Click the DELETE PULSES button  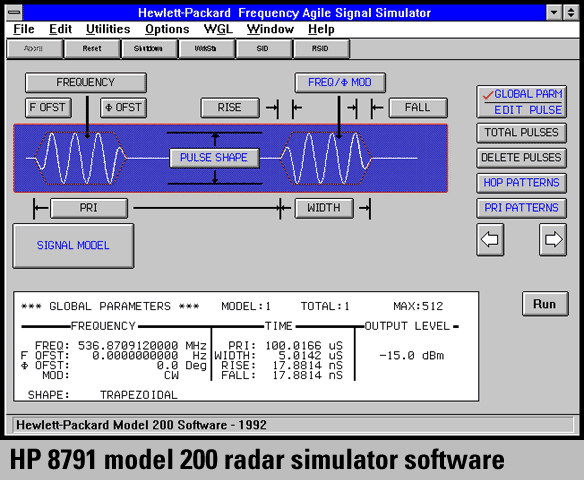521,158
